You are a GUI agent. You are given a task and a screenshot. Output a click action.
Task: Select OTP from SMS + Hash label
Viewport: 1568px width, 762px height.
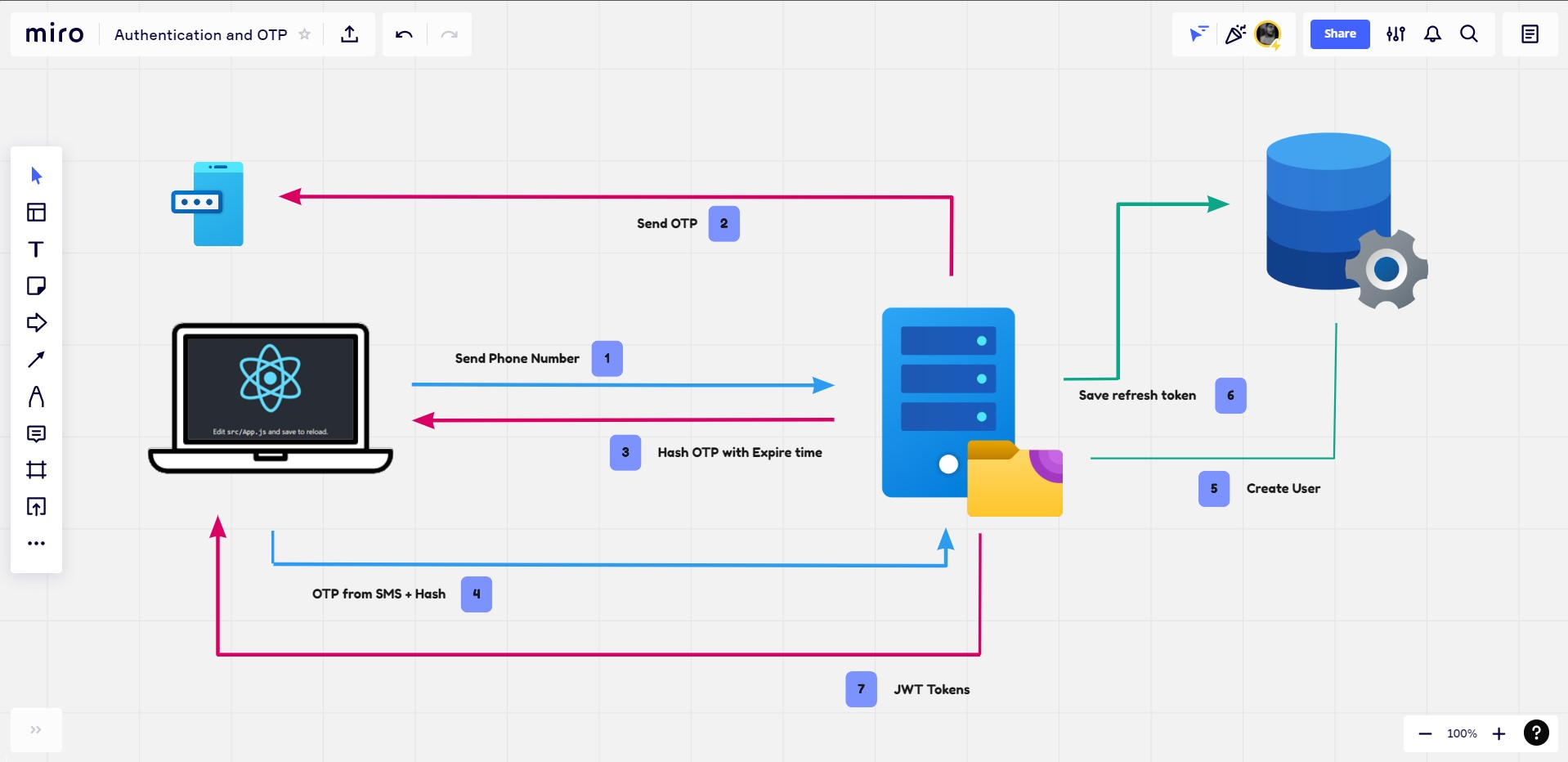tap(379, 594)
